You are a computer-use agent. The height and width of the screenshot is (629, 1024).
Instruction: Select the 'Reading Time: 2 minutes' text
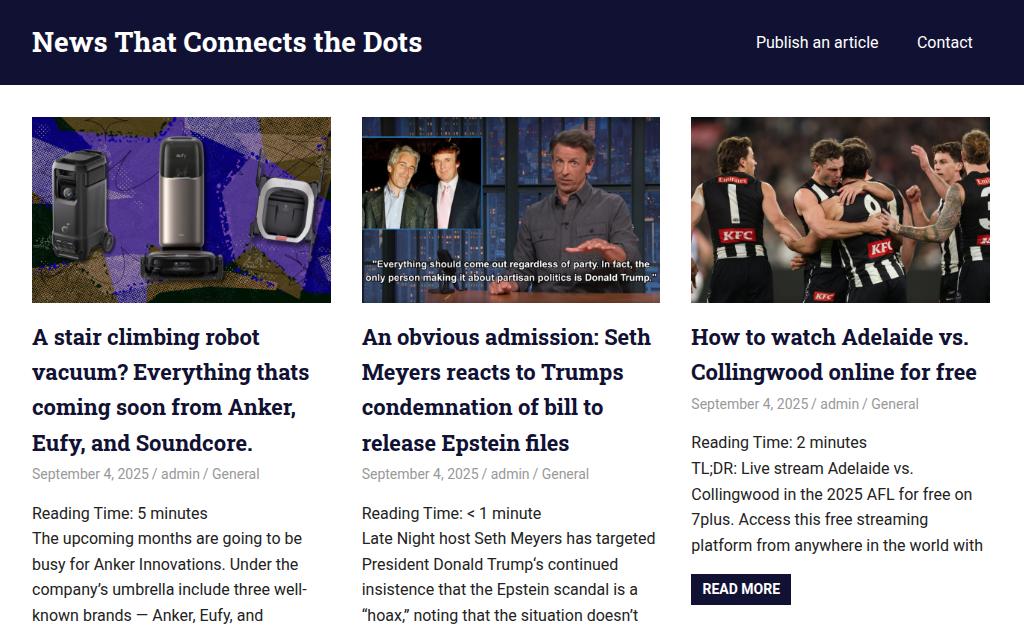coord(778,443)
